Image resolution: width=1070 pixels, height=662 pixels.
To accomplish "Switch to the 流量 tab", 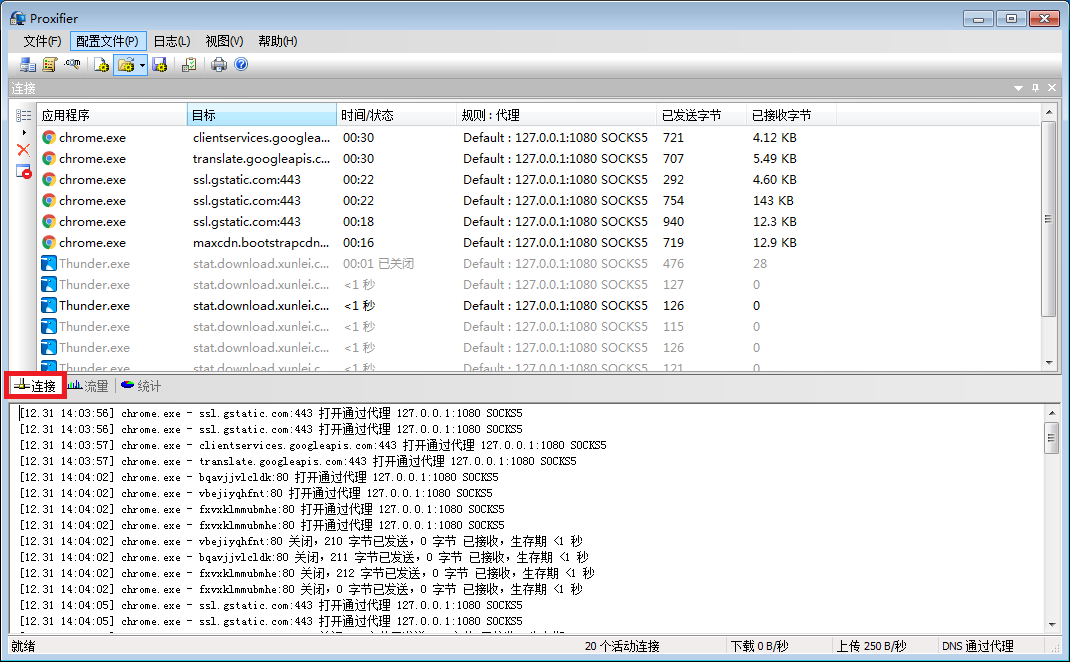I will tap(88, 386).
